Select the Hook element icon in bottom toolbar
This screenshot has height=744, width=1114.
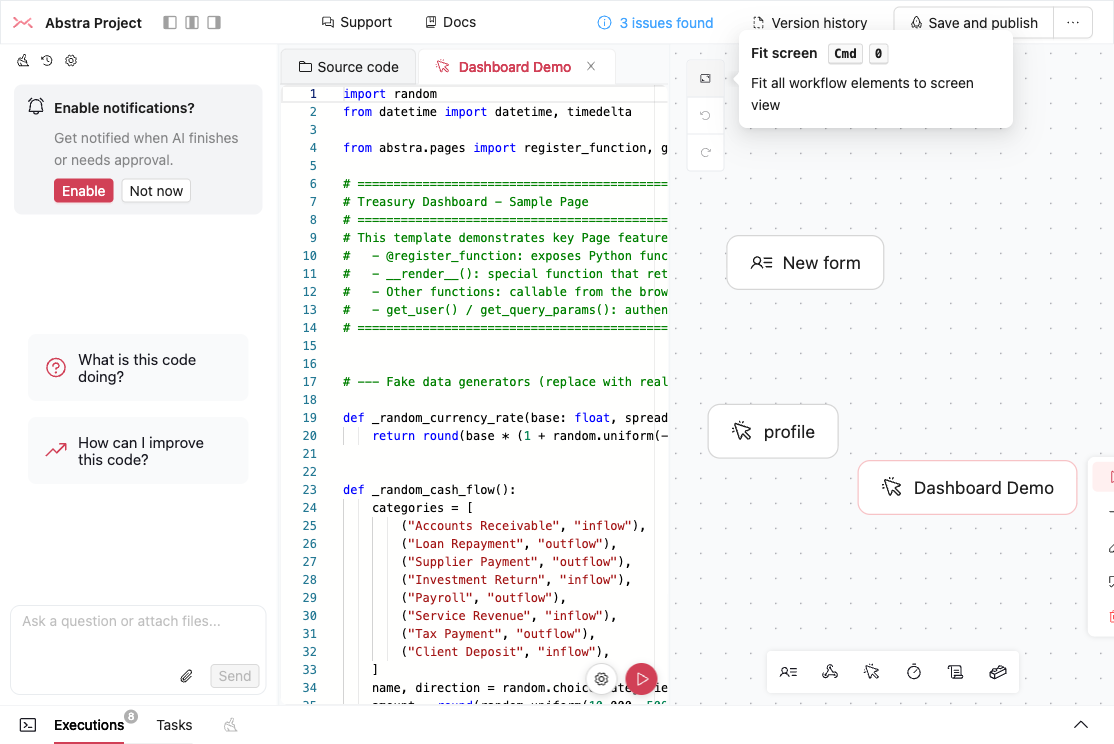coord(830,672)
